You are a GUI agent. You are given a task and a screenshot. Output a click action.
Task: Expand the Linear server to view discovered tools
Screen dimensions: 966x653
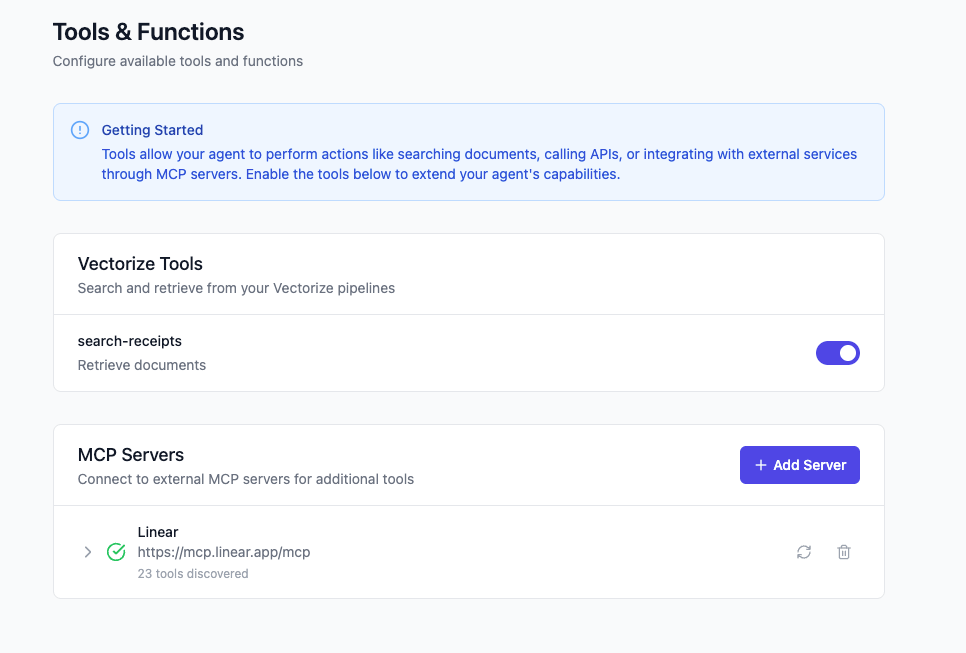click(x=88, y=551)
